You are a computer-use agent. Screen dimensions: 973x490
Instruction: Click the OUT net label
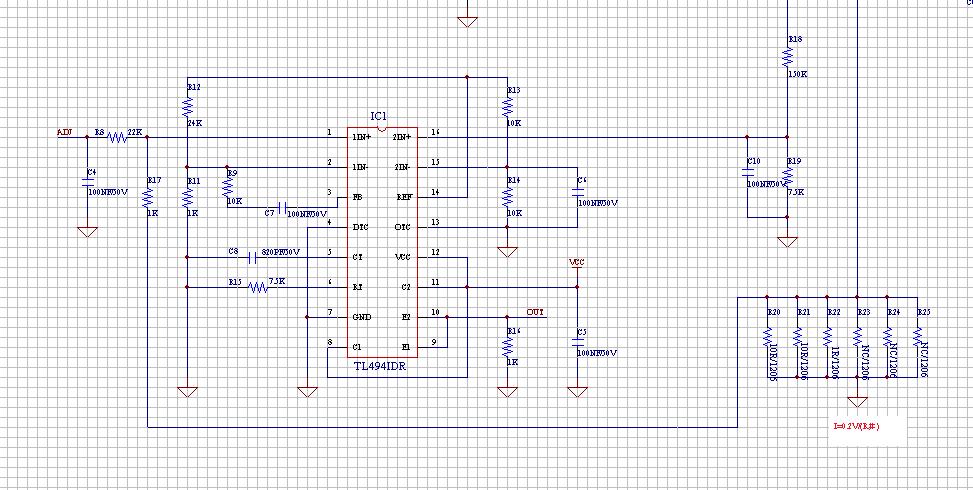536,312
